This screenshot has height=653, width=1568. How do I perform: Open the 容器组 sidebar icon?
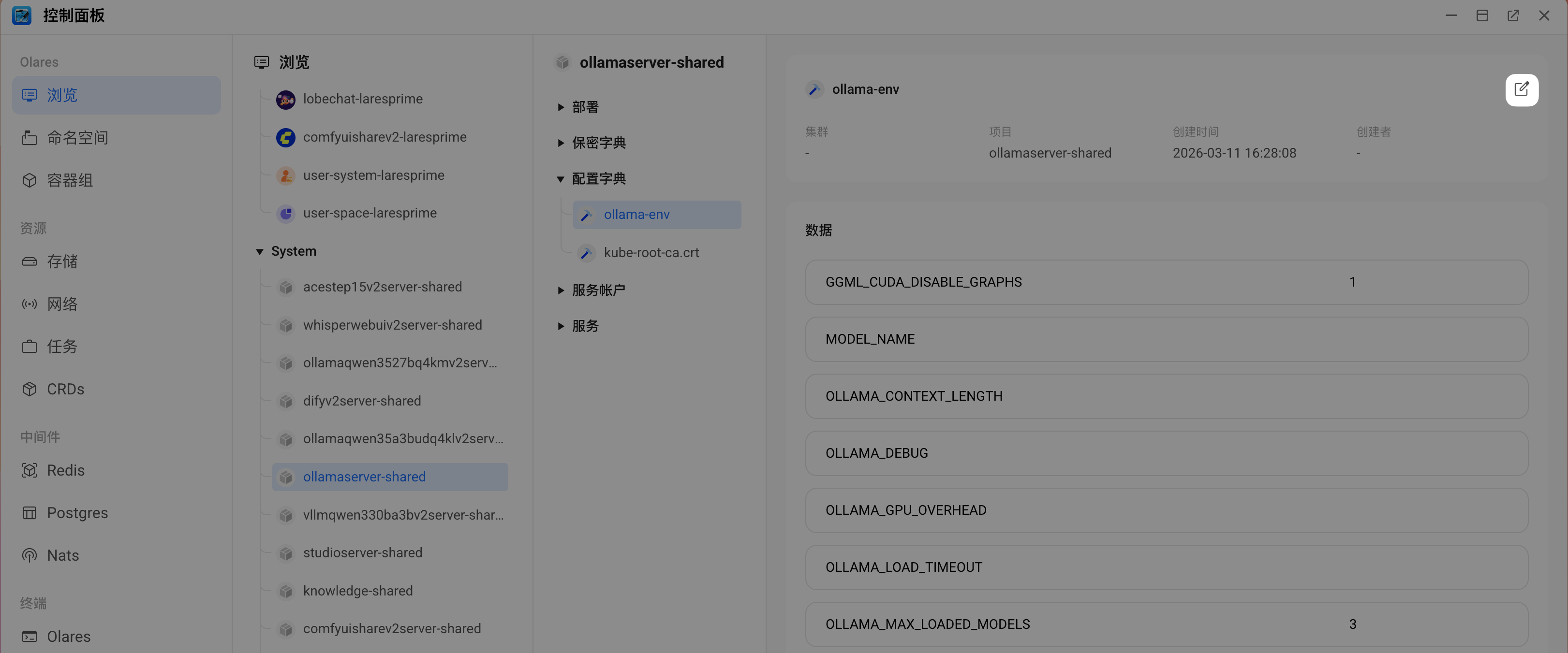click(x=30, y=180)
